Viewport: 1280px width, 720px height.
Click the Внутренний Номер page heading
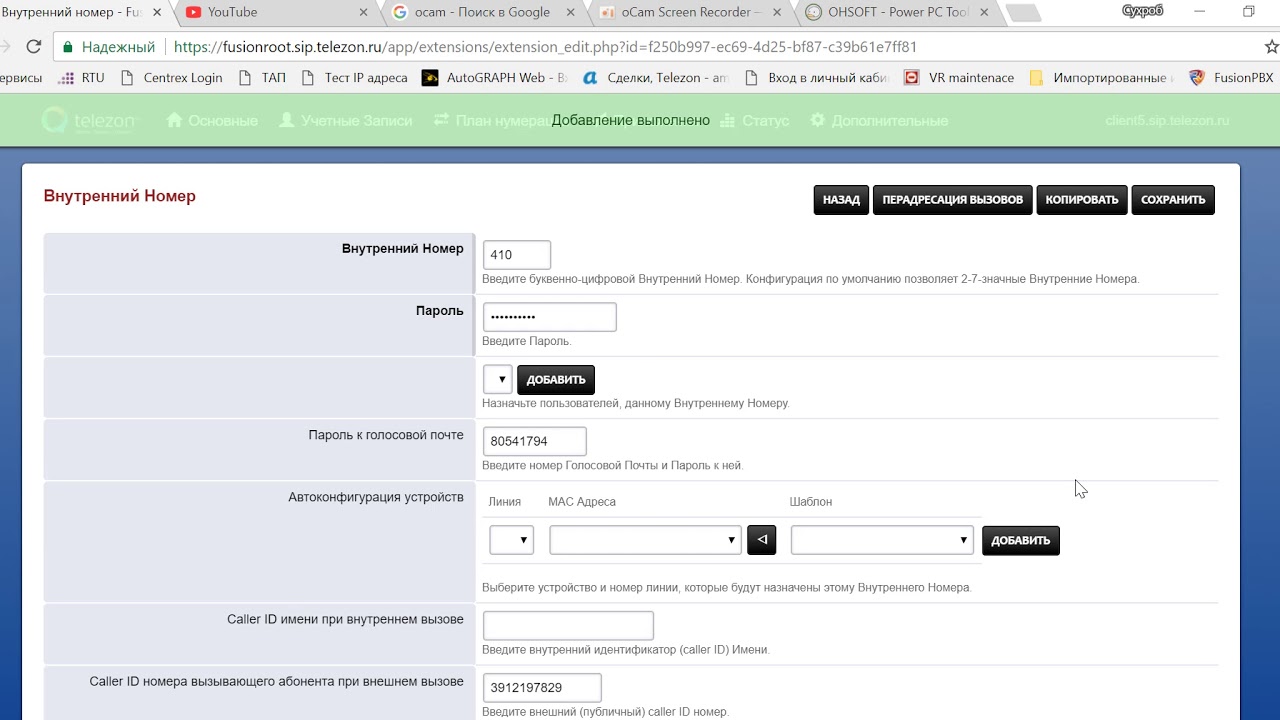[x=120, y=196]
